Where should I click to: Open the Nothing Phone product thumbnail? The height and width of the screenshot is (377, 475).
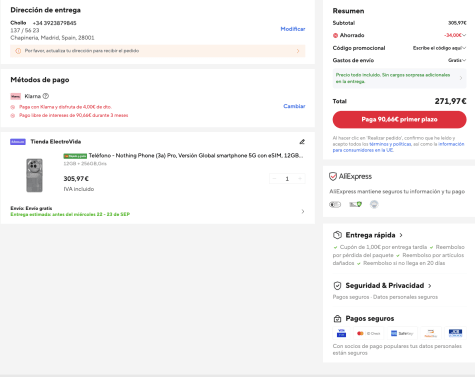[34, 175]
